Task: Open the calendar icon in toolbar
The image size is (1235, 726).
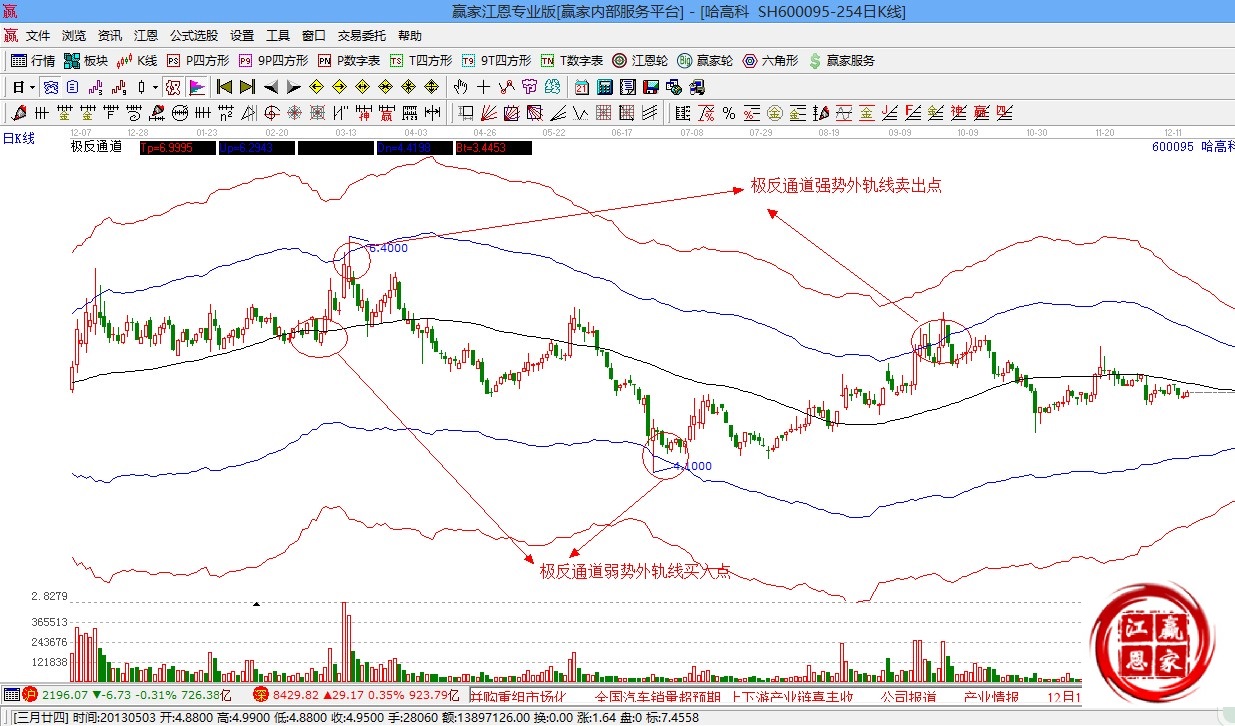Action: [580, 87]
